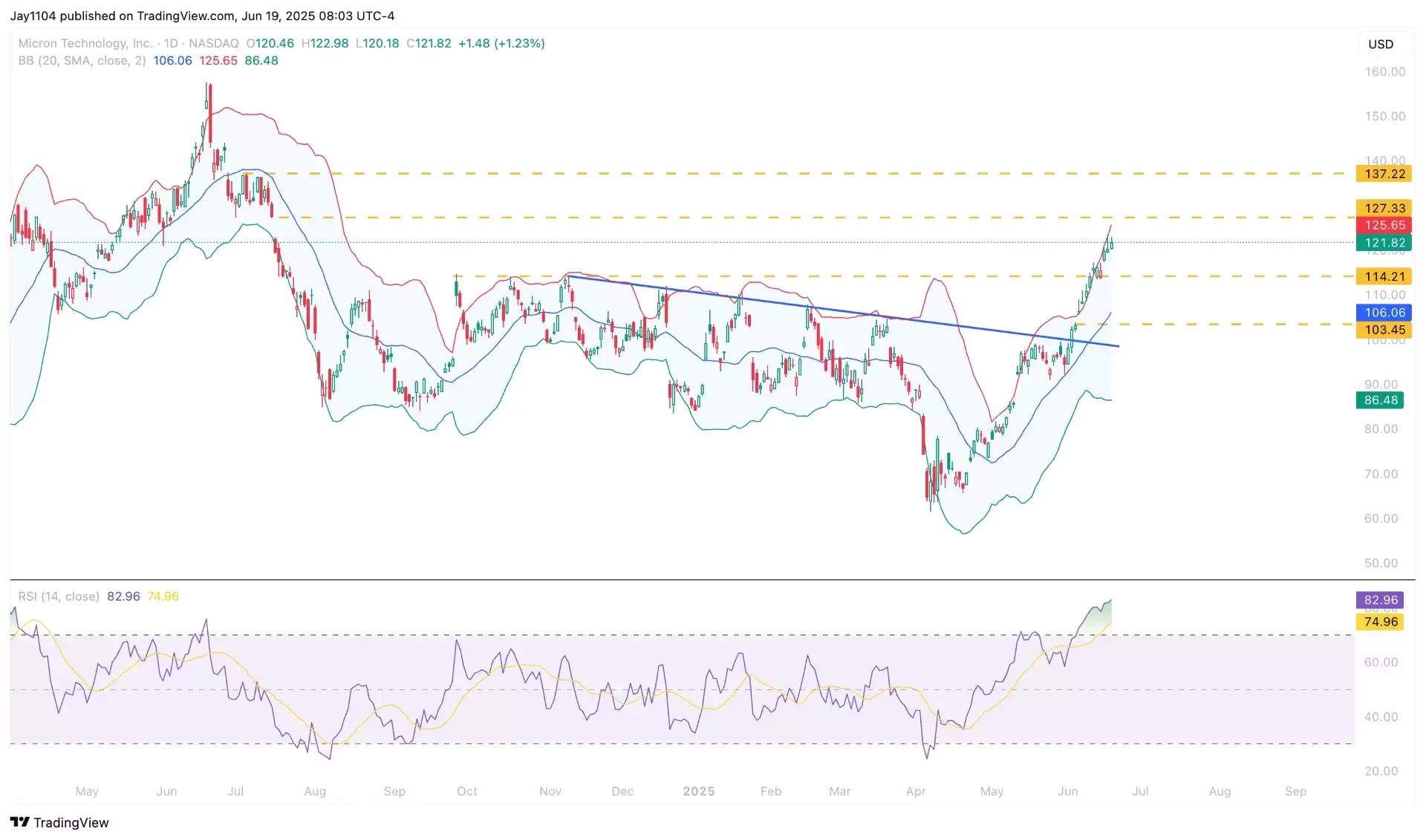Screen dimensions: 1426x840
Task: Click the 114.21 price level label
Action: (x=1384, y=276)
